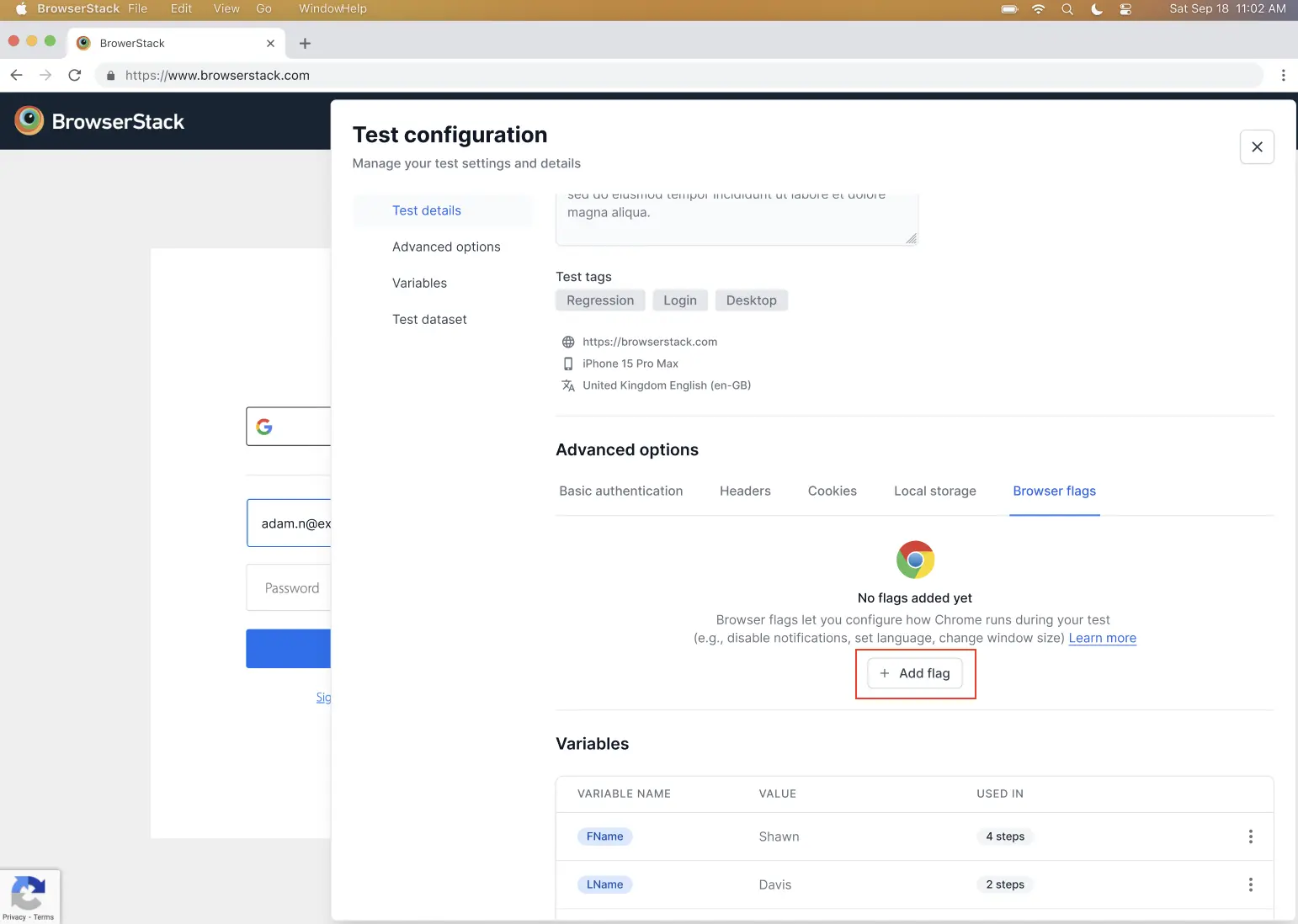The width and height of the screenshot is (1298, 924).
Task: Open the three-dot menu for FName variable
Action: tap(1251, 836)
